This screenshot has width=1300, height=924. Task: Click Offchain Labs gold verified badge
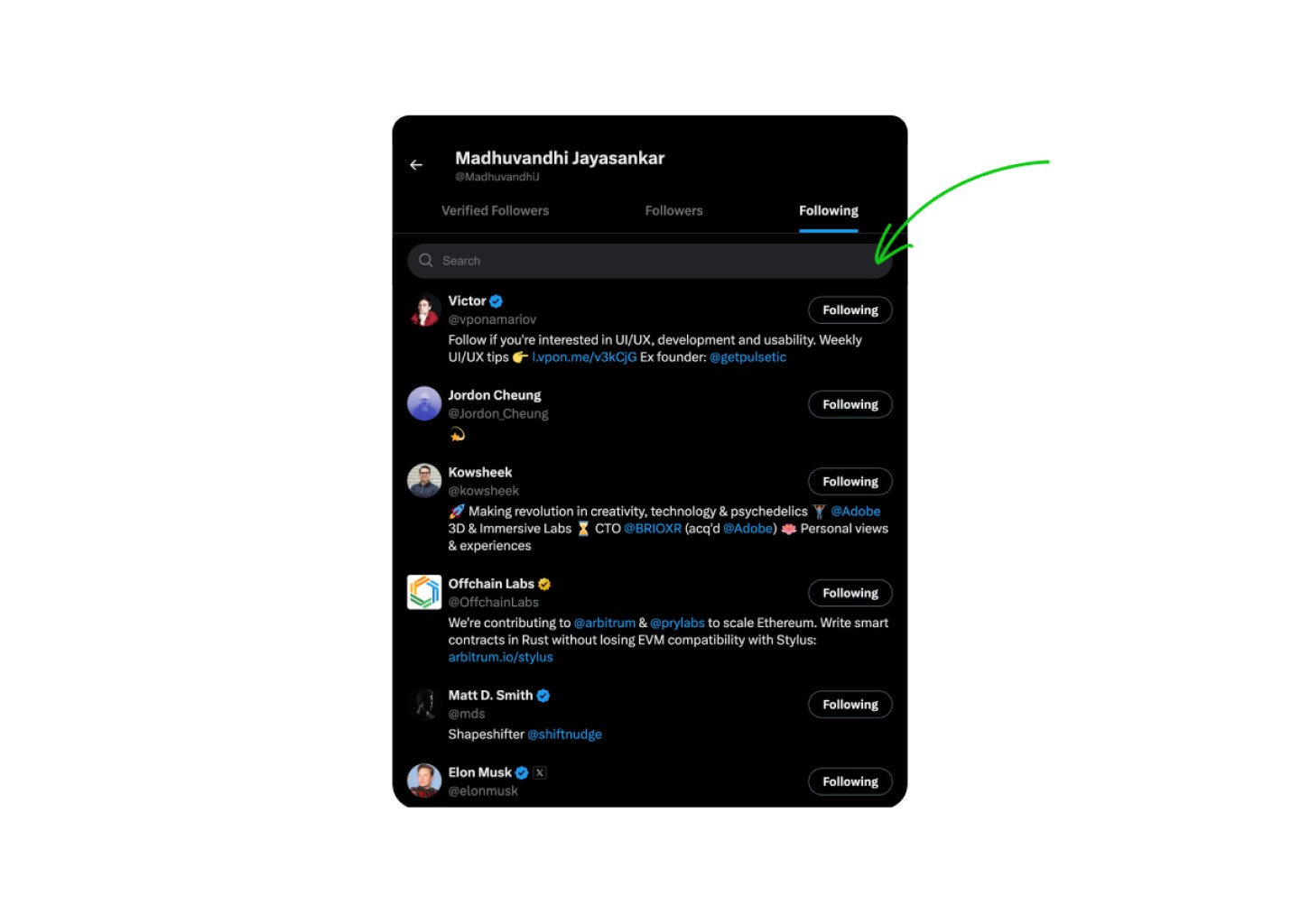coord(544,584)
